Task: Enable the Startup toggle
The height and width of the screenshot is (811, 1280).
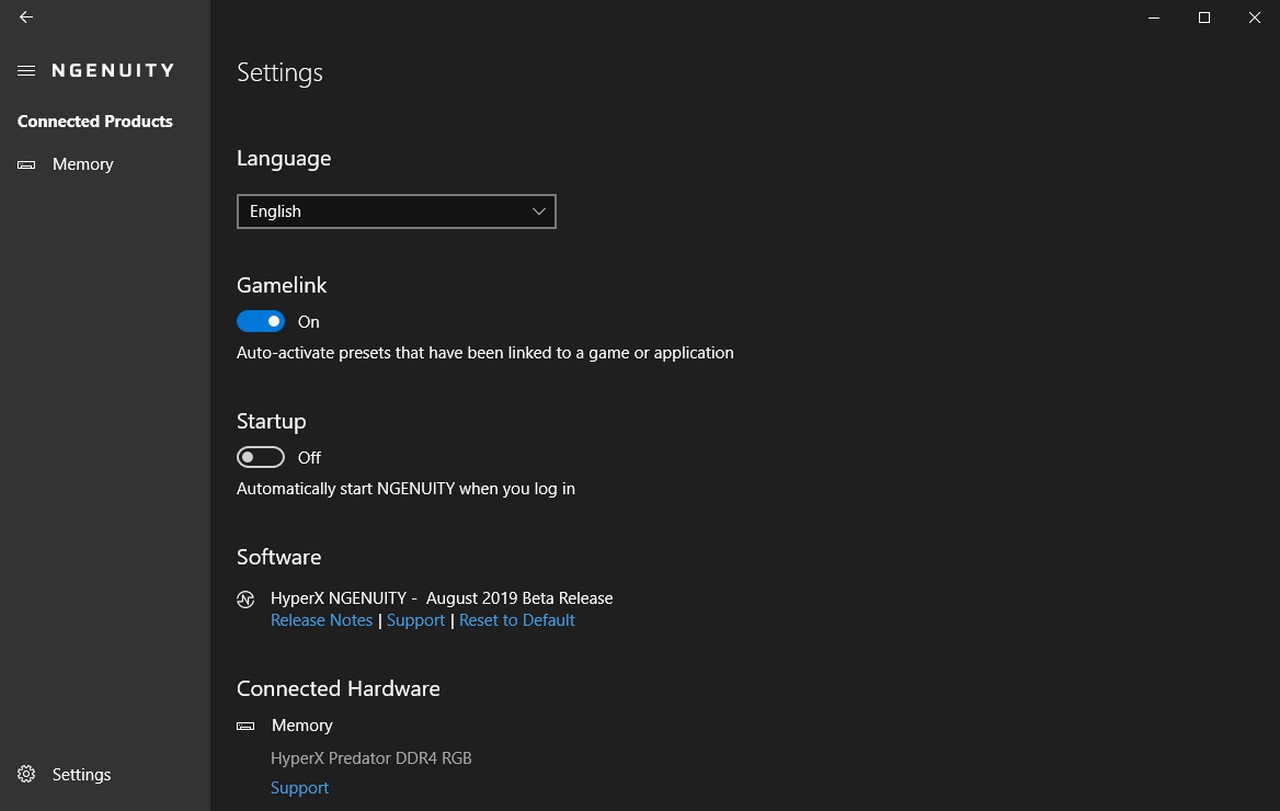Action: pos(261,457)
